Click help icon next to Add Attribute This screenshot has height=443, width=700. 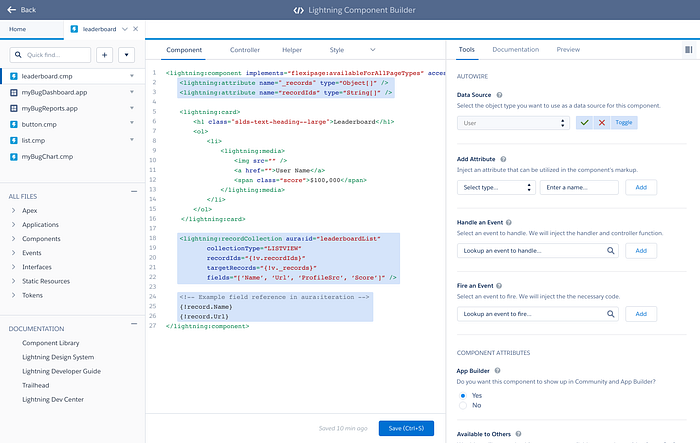click(503, 159)
